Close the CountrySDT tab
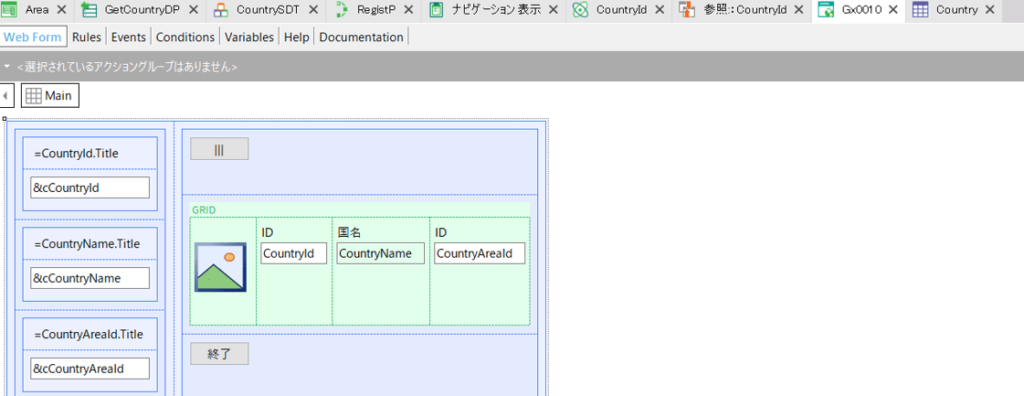This screenshot has height=396, width=1024. click(313, 10)
